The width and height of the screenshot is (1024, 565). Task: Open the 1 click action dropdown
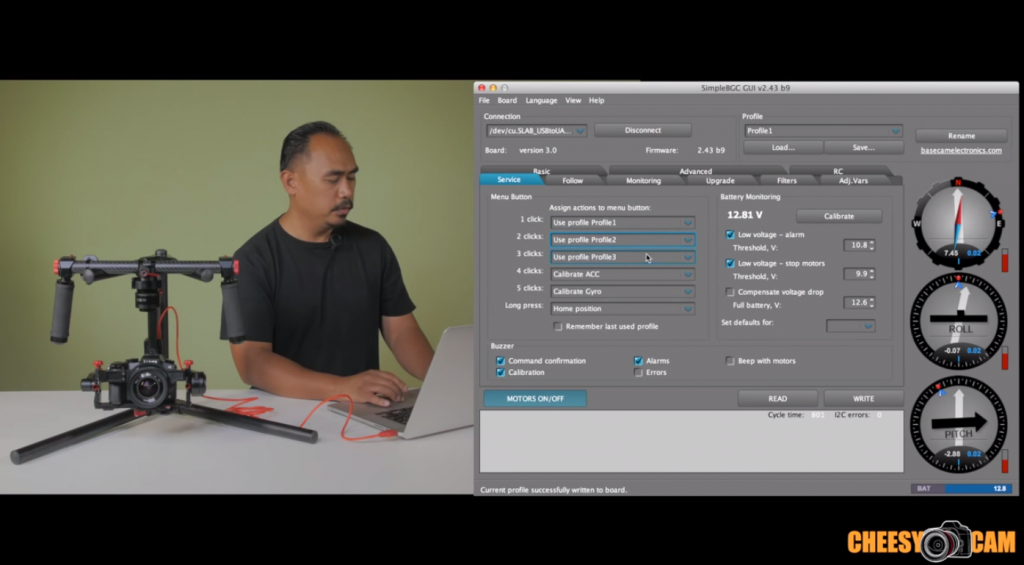622,223
